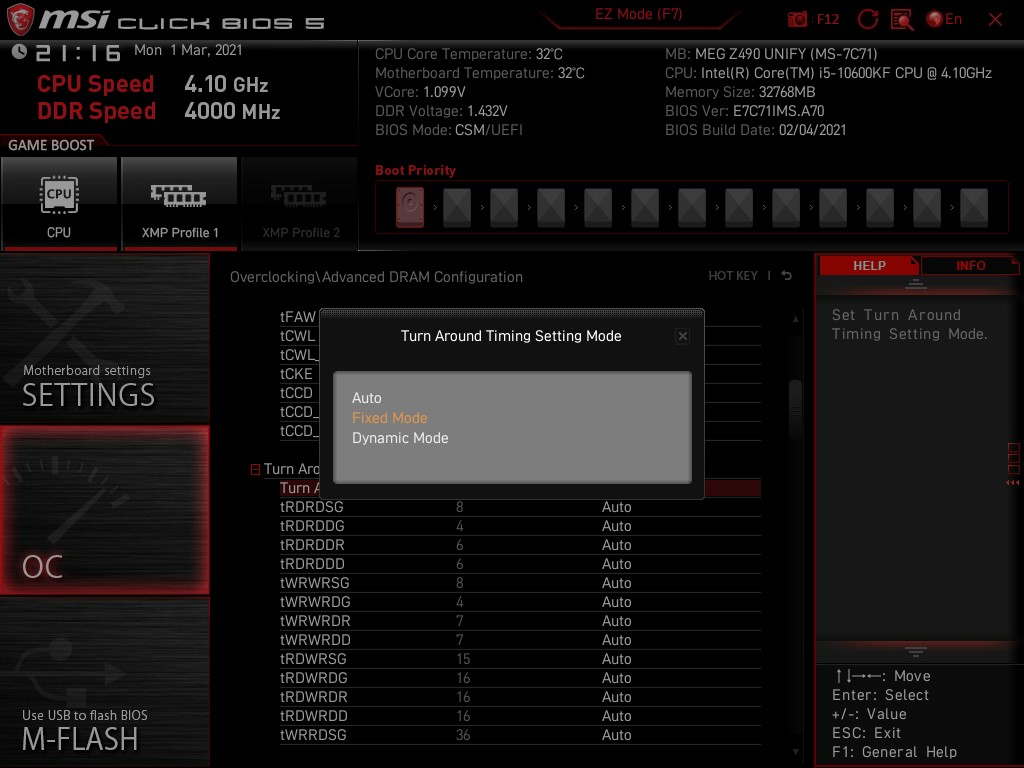Click the scroll down arrow of settings list
The image size is (1024, 768).
[795, 752]
